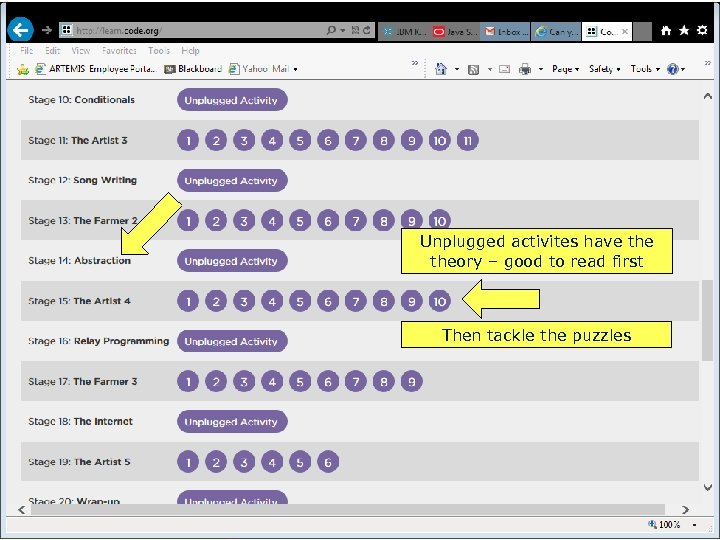Open the Tools menu in menu bar
The width and height of the screenshot is (720, 540).
tap(159, 51)
